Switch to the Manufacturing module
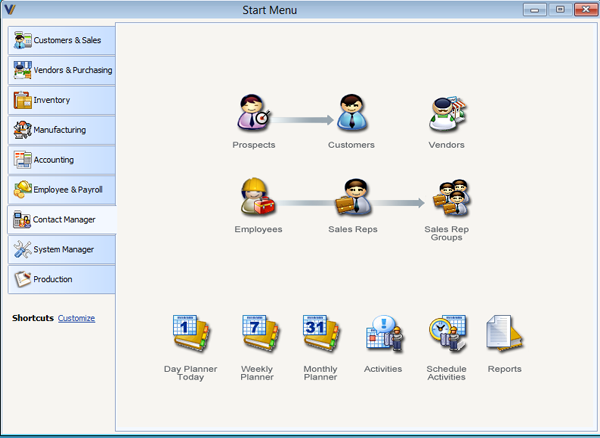This screenshot has height=438, width=600. (62, 130)
